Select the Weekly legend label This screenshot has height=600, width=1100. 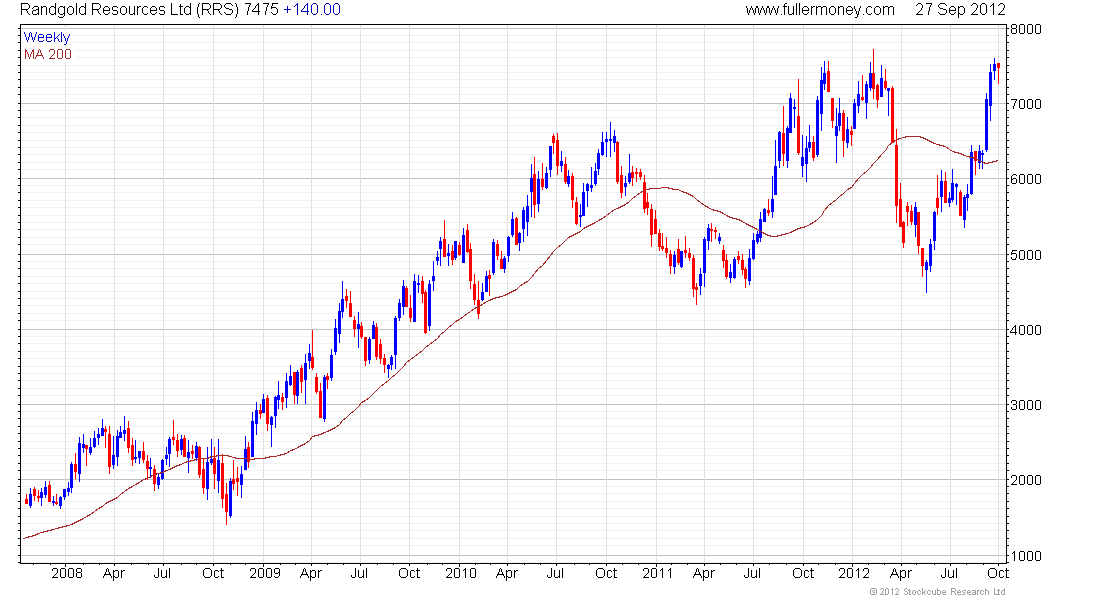point(47,37)
